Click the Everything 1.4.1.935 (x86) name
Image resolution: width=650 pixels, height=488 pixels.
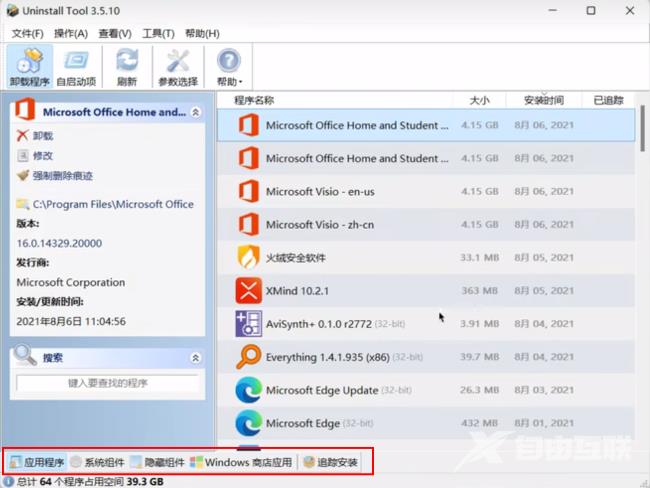click(x=327, y=357)
